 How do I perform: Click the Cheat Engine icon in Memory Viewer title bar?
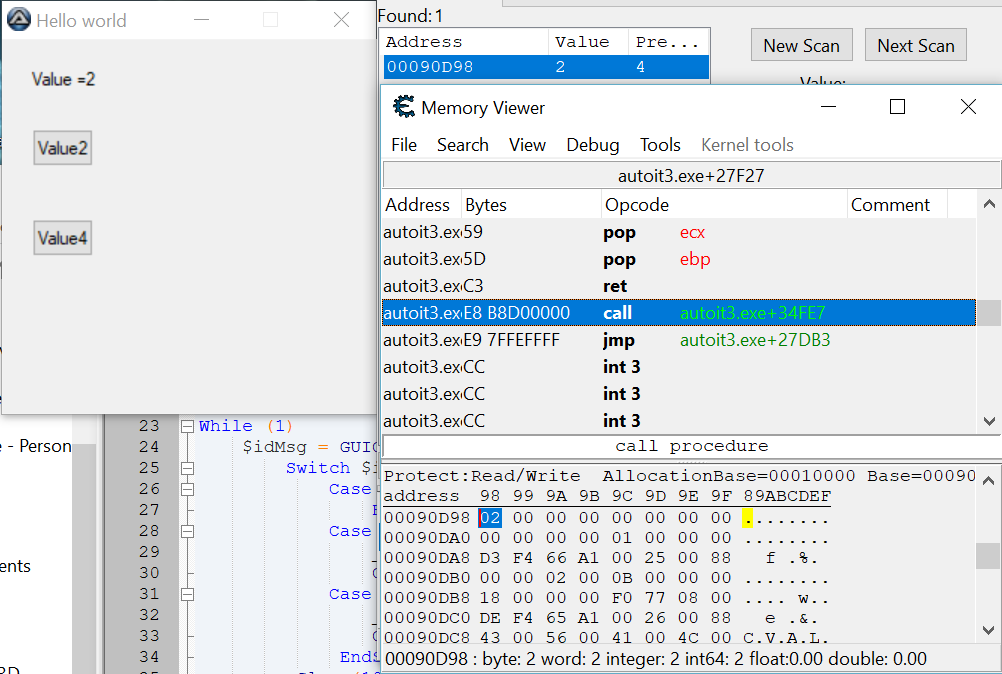coord(404,107)
